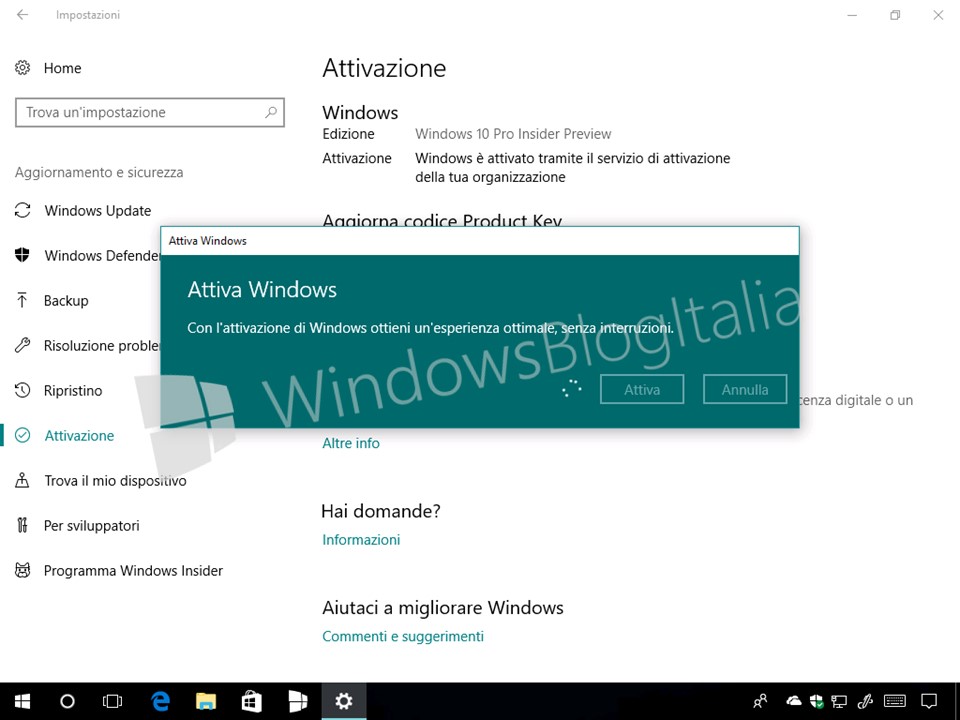This screenshot has width=960, height=720.
Task: Click the Attivazione page heading
Action: tap(384, 68)
